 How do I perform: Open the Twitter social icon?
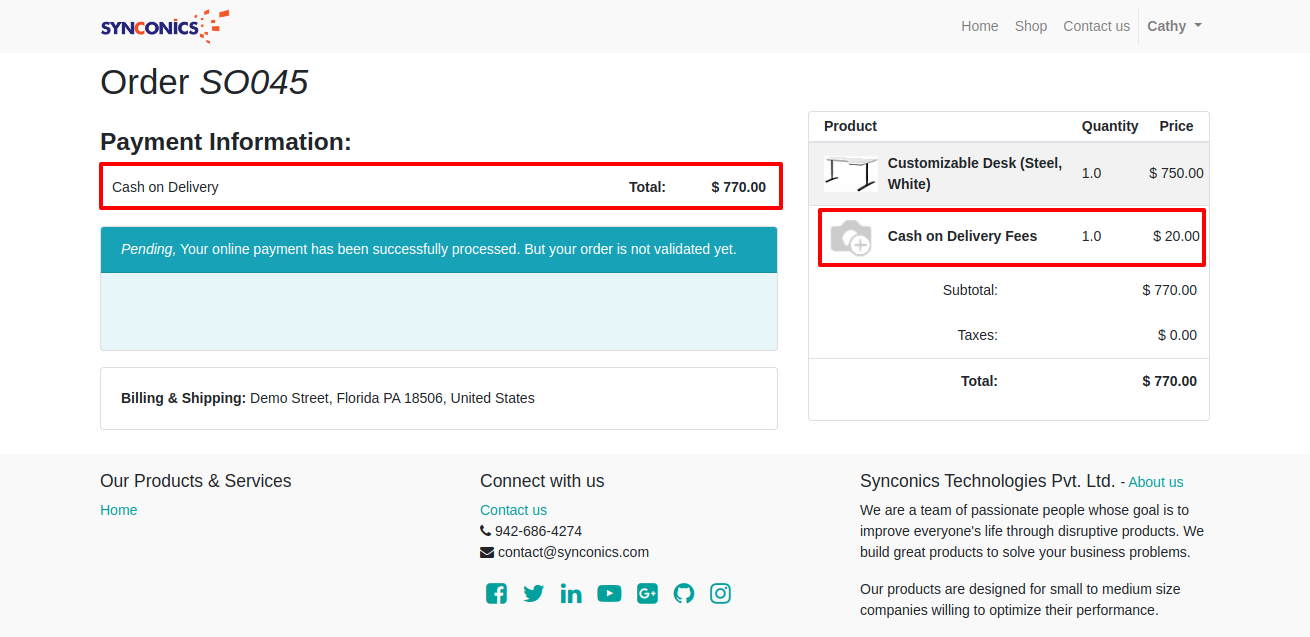coord(534,594)
